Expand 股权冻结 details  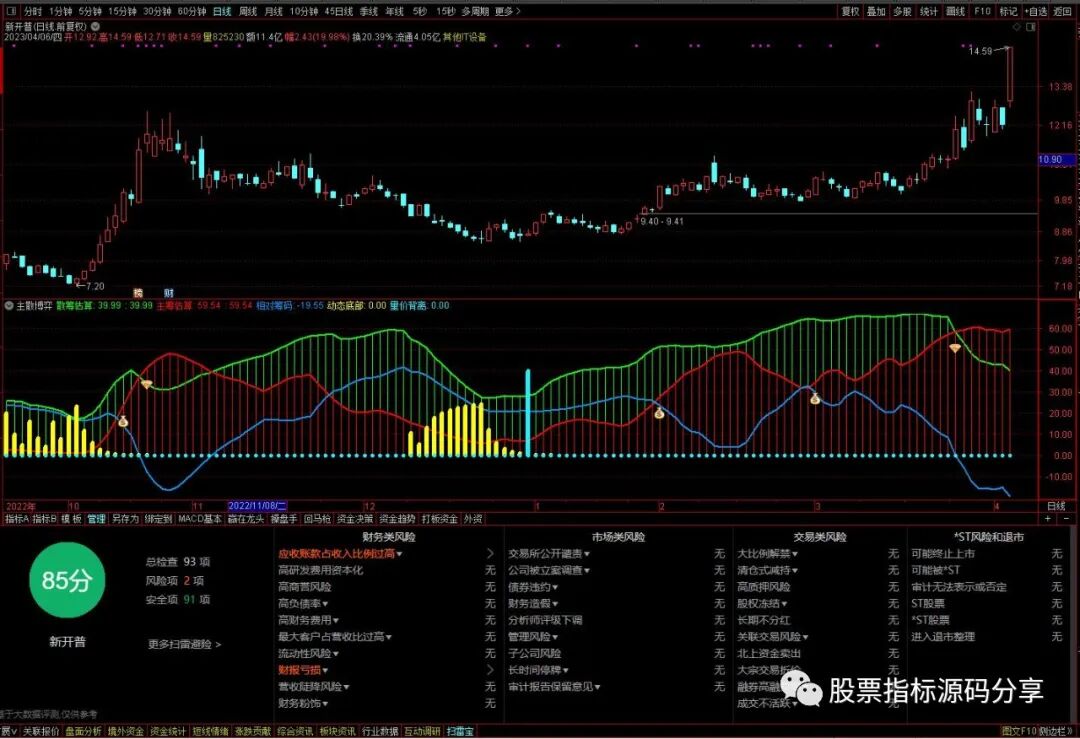click(x=785, y=604)
